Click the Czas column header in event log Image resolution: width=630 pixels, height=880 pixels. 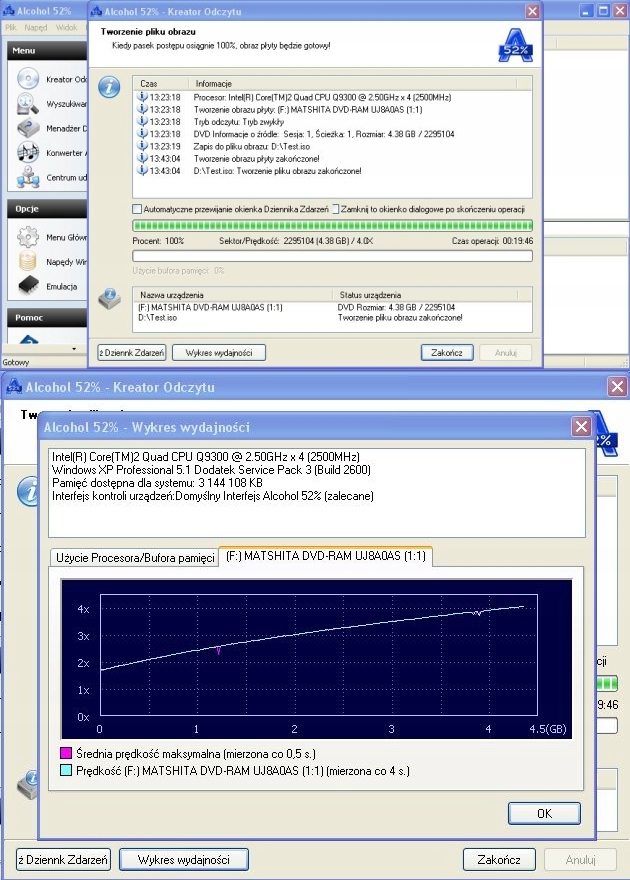click(x=161, y=83)
